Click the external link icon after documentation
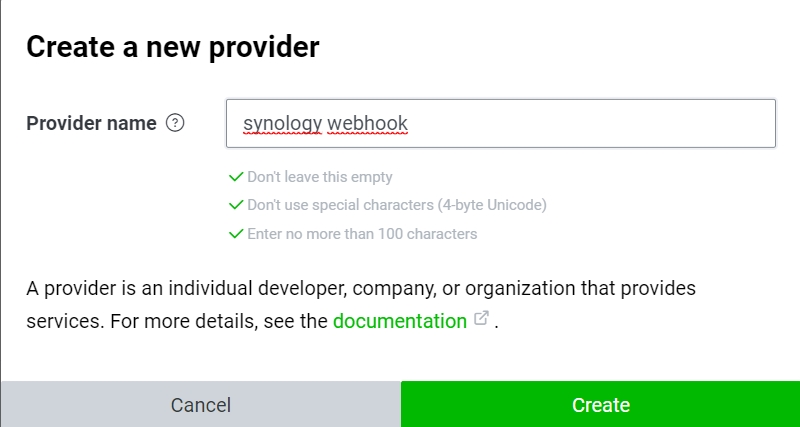The height and width of the screenshot is (427, 800). point(482,318)
